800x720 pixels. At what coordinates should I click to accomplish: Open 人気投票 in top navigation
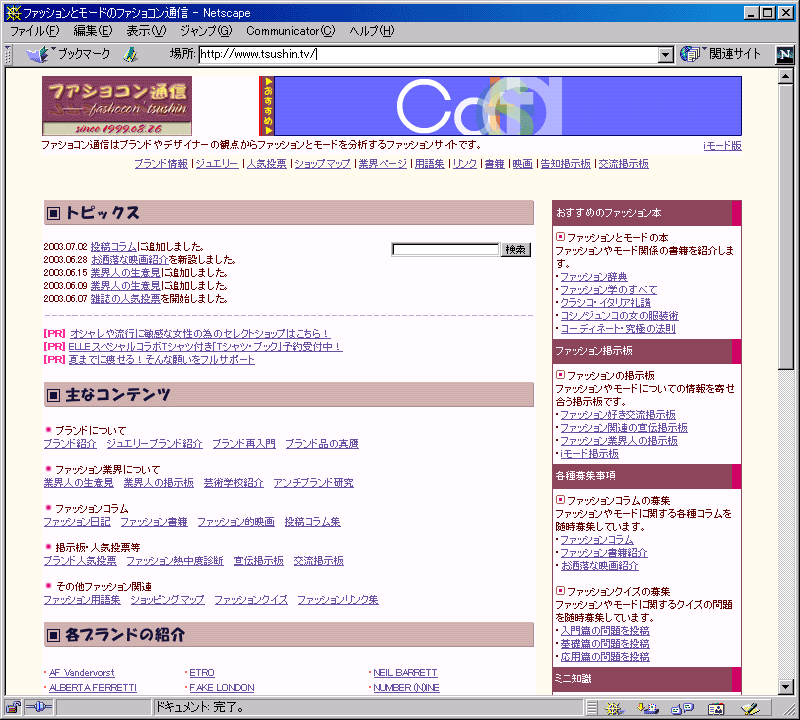267,164
